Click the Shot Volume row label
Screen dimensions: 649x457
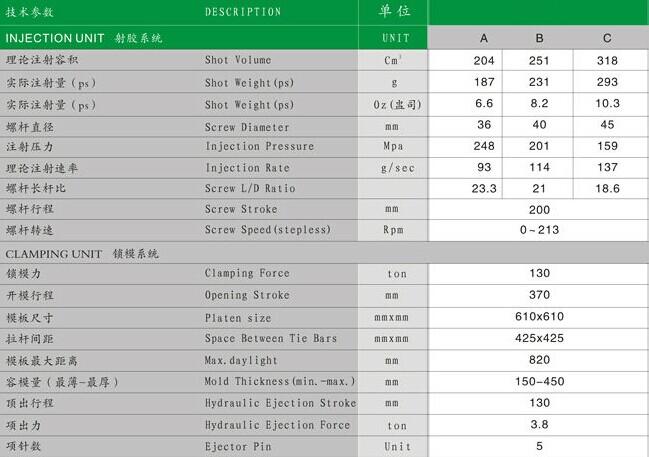tap(238, 60)
